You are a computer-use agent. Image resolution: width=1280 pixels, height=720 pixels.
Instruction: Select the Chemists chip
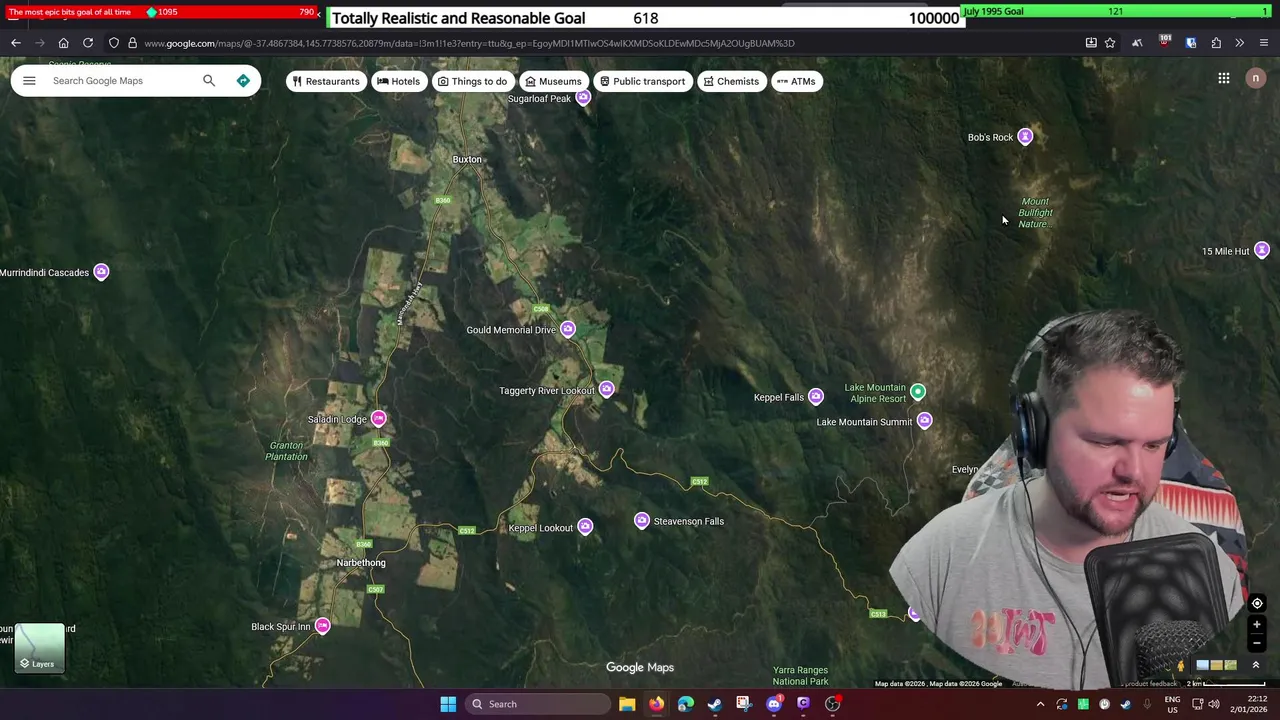(x=731, y=81)
